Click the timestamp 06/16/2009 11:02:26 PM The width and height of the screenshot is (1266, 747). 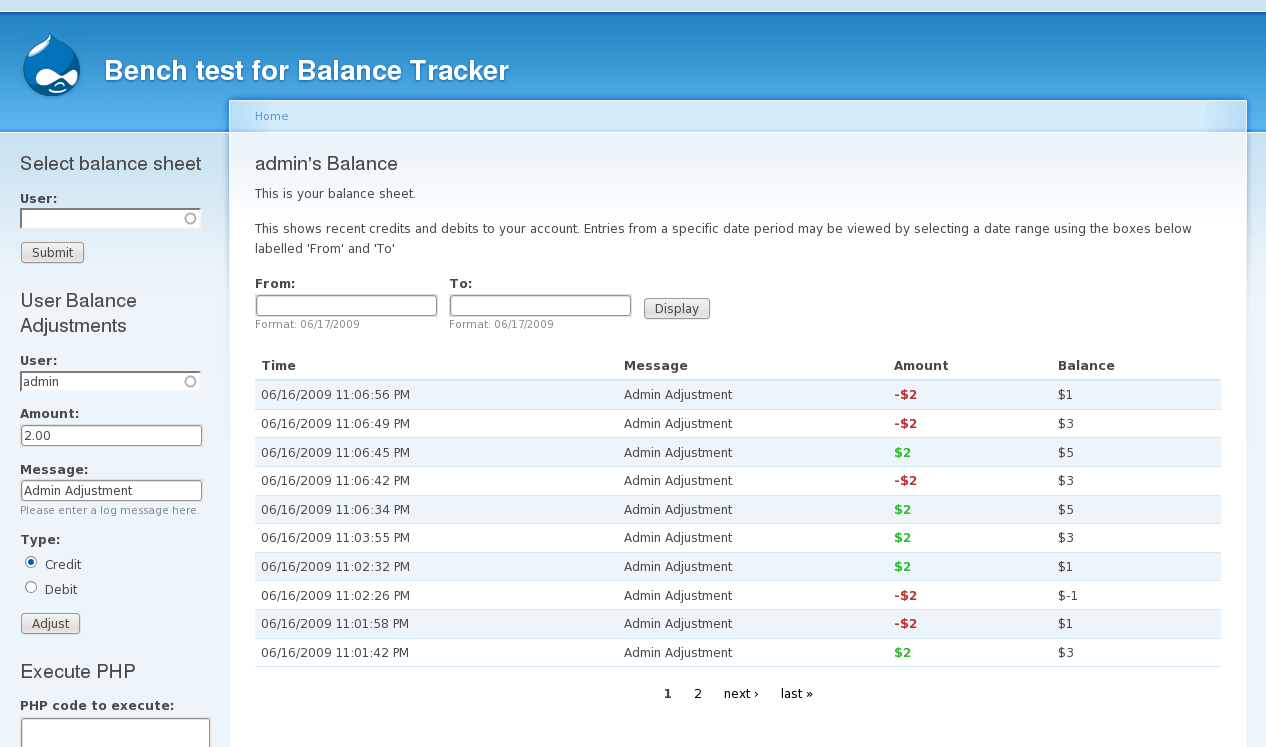click(335, 596)
